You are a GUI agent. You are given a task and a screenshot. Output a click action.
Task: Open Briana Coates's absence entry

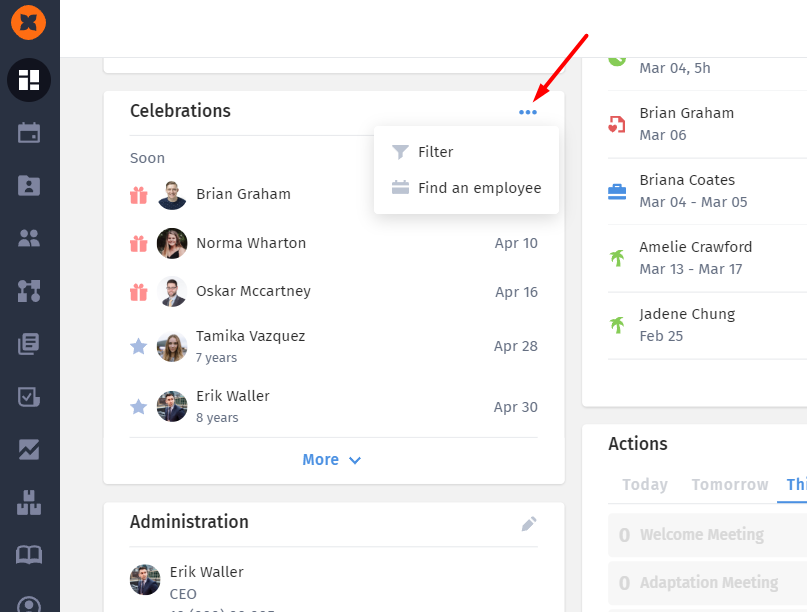(x=707, y=191)
